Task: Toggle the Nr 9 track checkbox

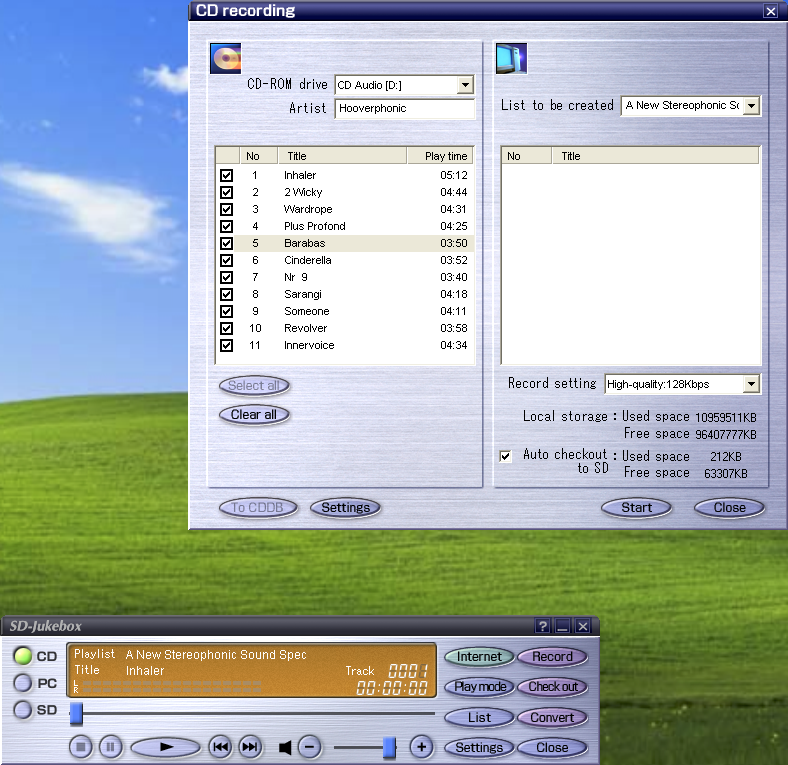Action: pos(227,277)
